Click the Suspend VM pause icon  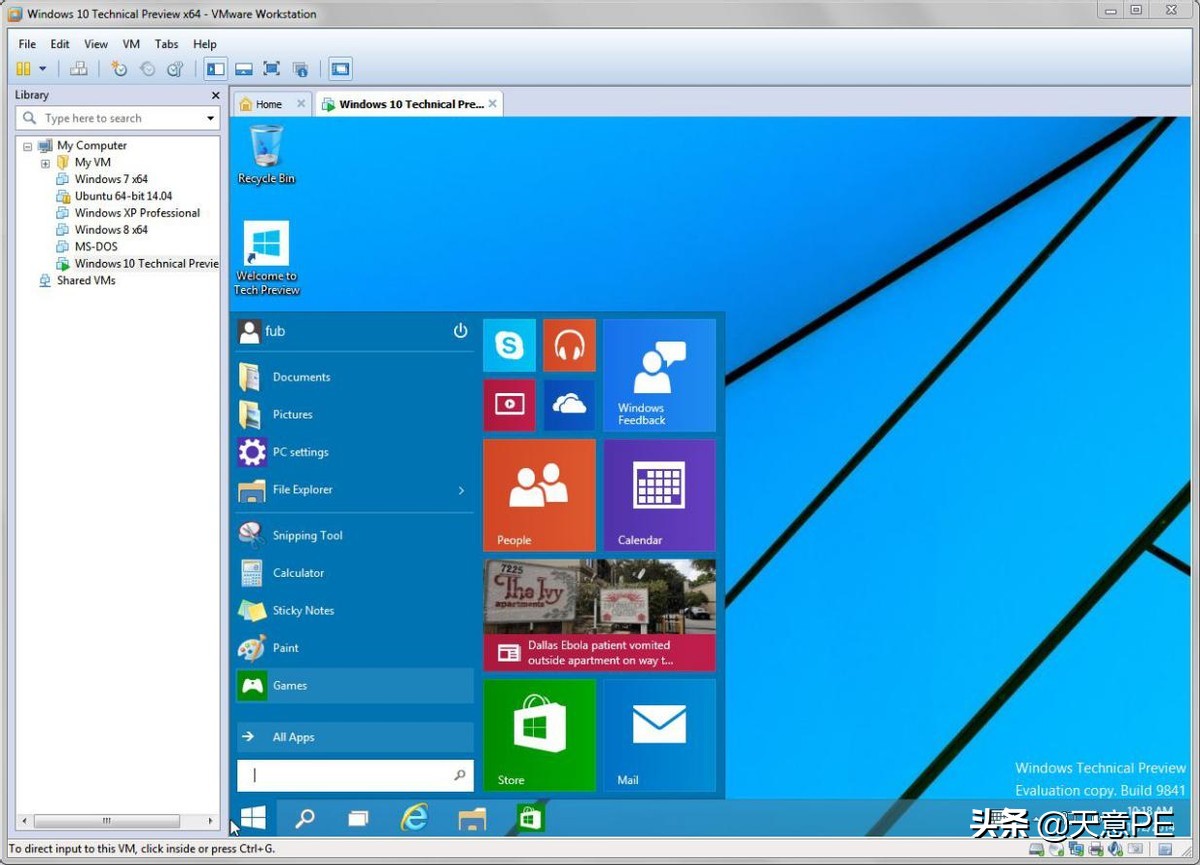(x=23, y=69)
